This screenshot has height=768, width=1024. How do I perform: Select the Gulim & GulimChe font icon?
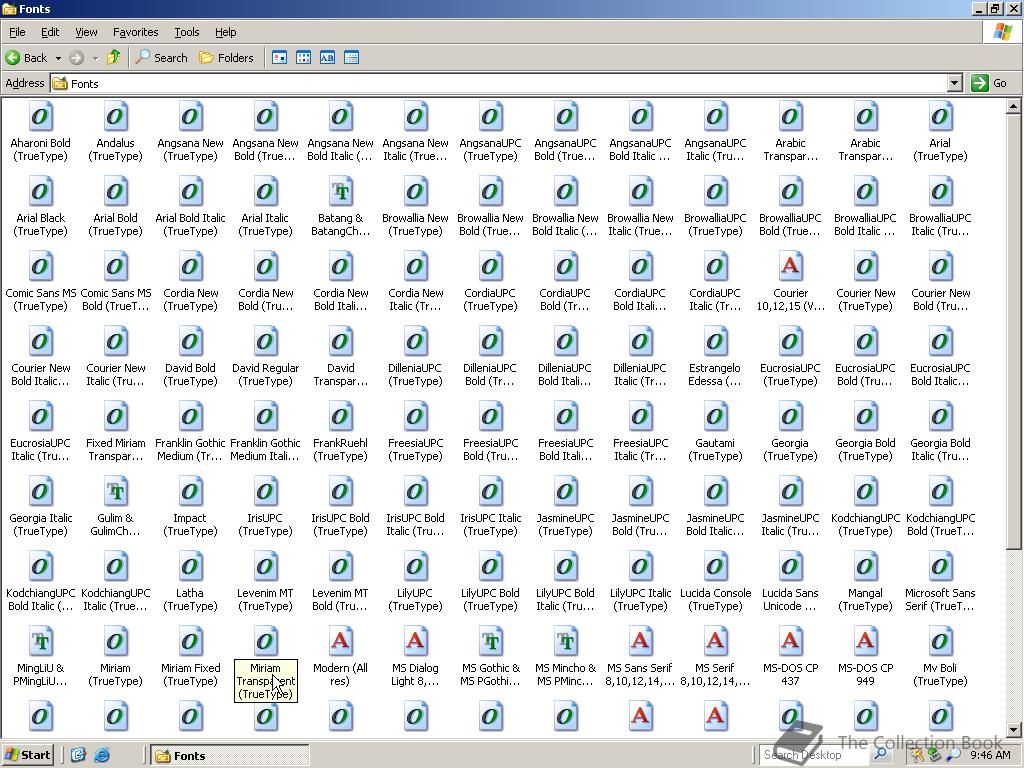point(116,493)
